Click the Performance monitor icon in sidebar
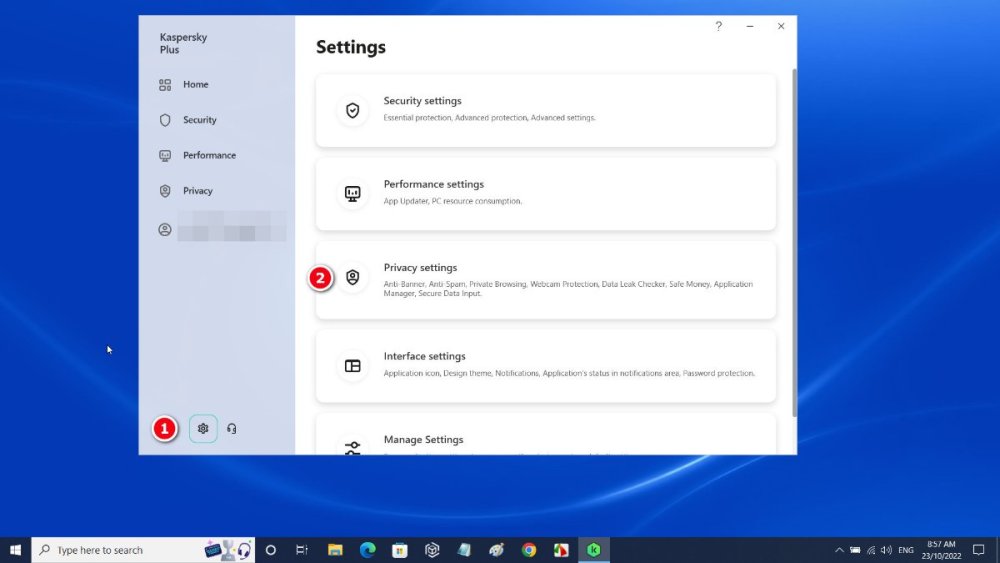Viewport: 1000px width, 563px height. click(165, 156)
